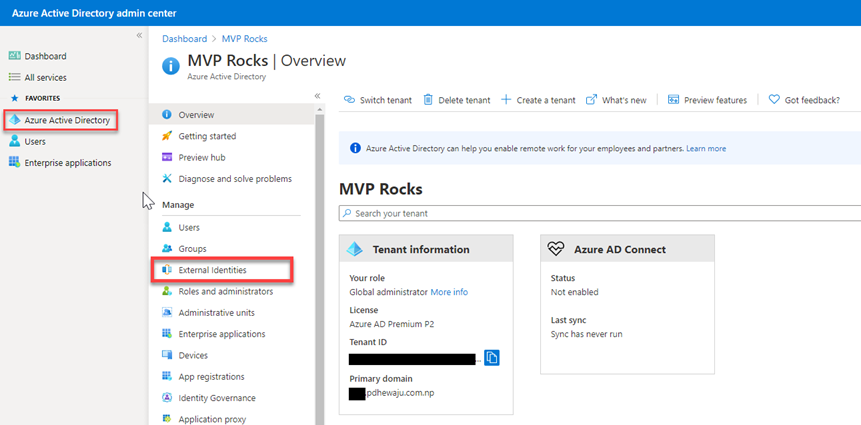Click the Primary domain value pdhewaju.com.np
The height and width of the screenshot is (425, 861).
coord(402,393)
